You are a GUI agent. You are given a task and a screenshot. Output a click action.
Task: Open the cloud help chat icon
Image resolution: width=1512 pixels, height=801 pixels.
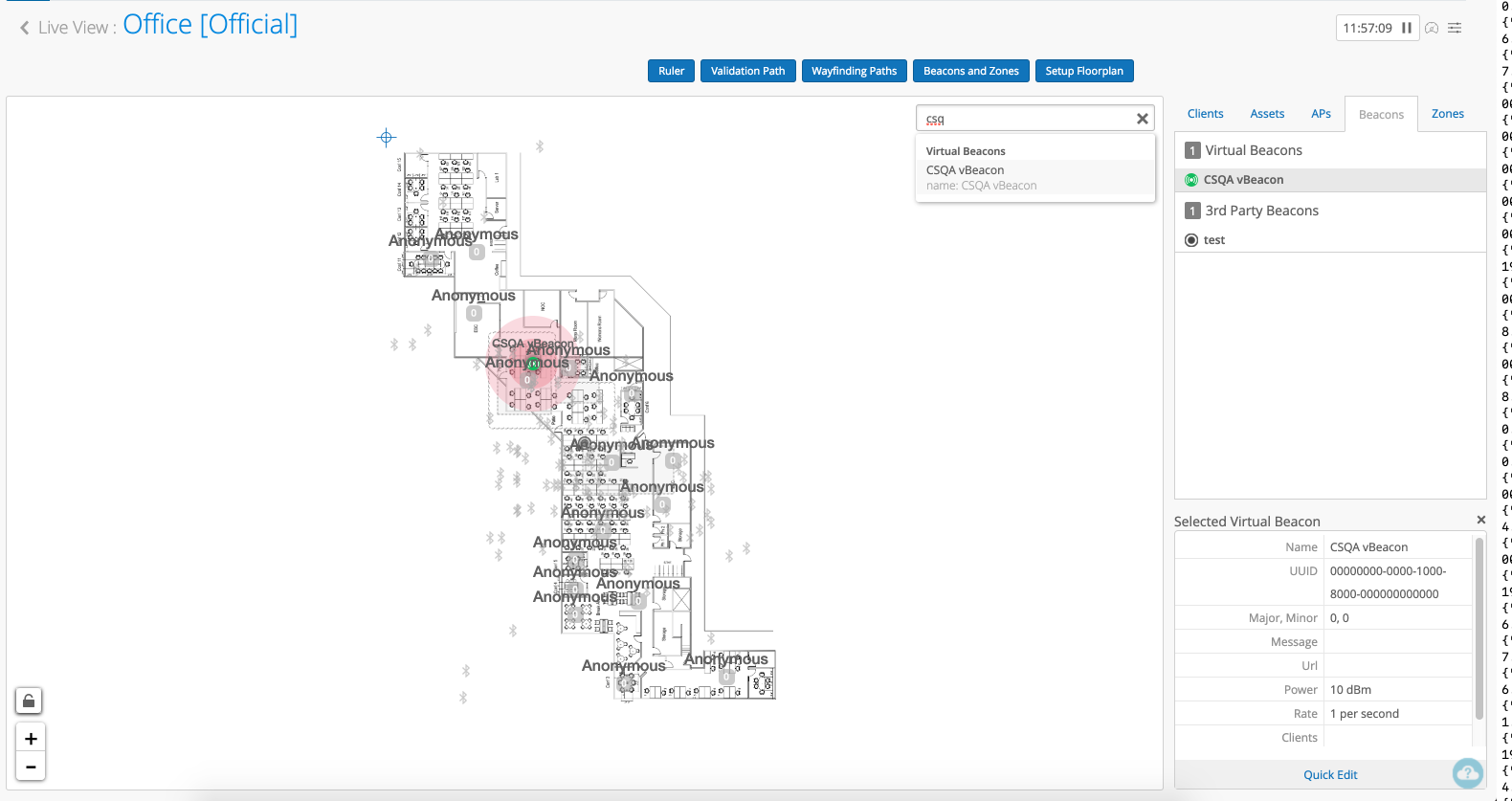(1467, 772)
